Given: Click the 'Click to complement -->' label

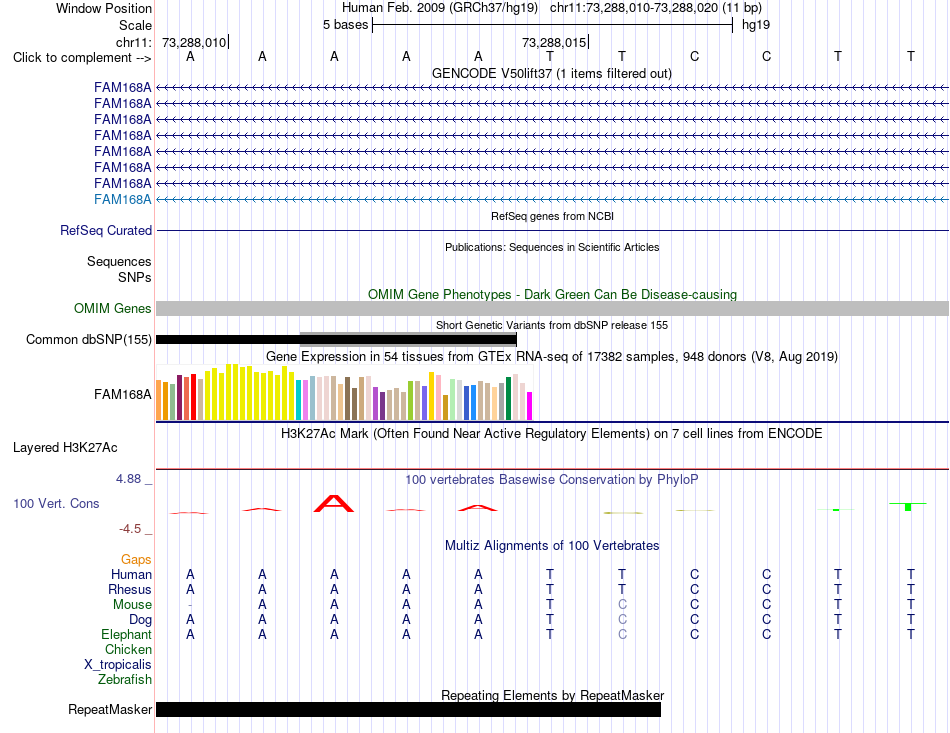Looking at the screenshot, I should [82, 58].
